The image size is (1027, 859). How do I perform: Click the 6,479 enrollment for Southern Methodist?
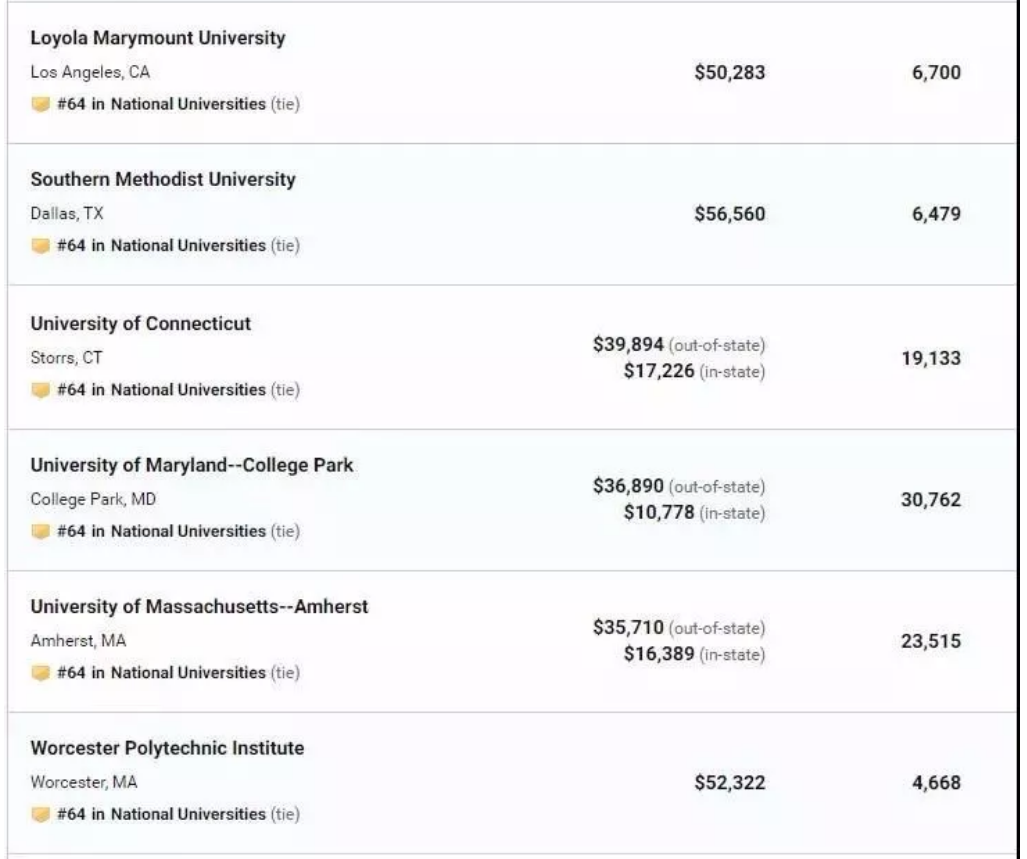tap(935, 214)
